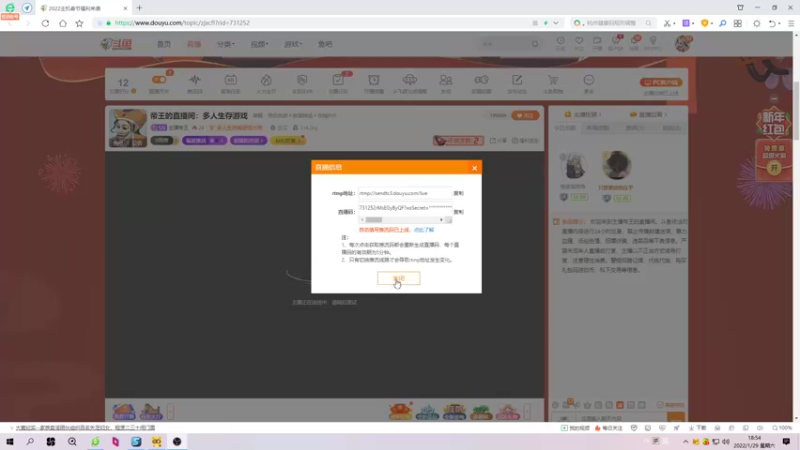Bookmark the page with the star icon
The height and width of the screenshot is (450, 800).
[x=80, y=23]
